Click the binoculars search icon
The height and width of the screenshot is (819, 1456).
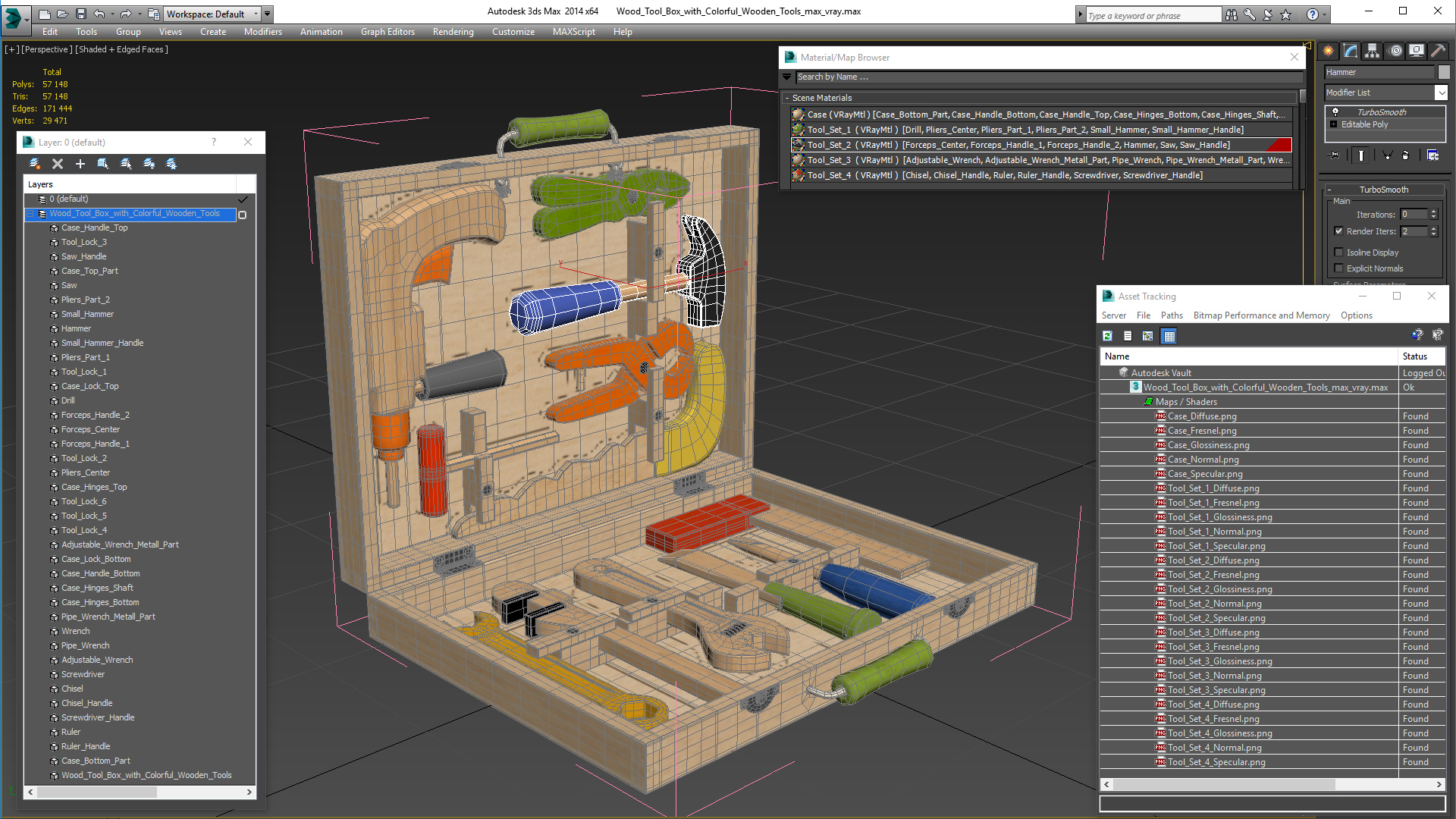(1232, 14)
